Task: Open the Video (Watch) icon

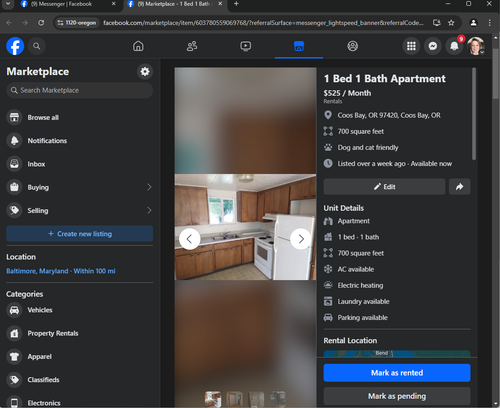Action: tap(246, 46)
